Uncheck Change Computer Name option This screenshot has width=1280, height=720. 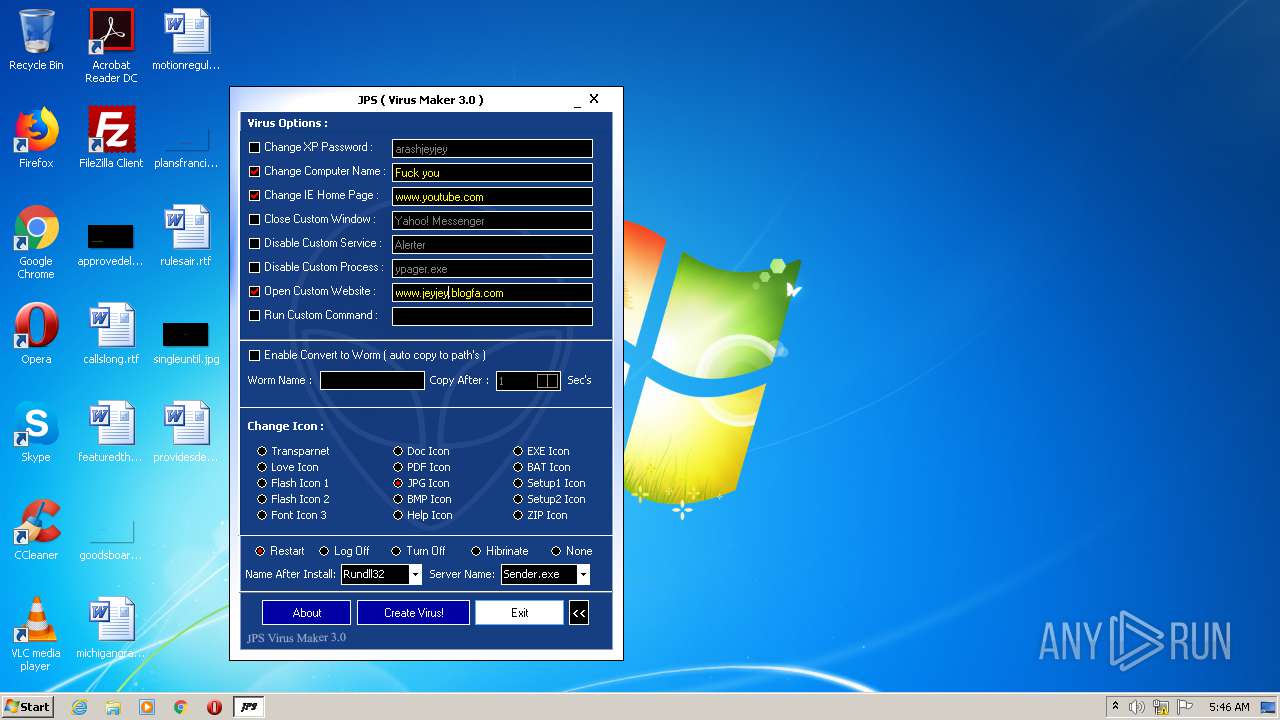pyautogui.click(x=254, y=171)
